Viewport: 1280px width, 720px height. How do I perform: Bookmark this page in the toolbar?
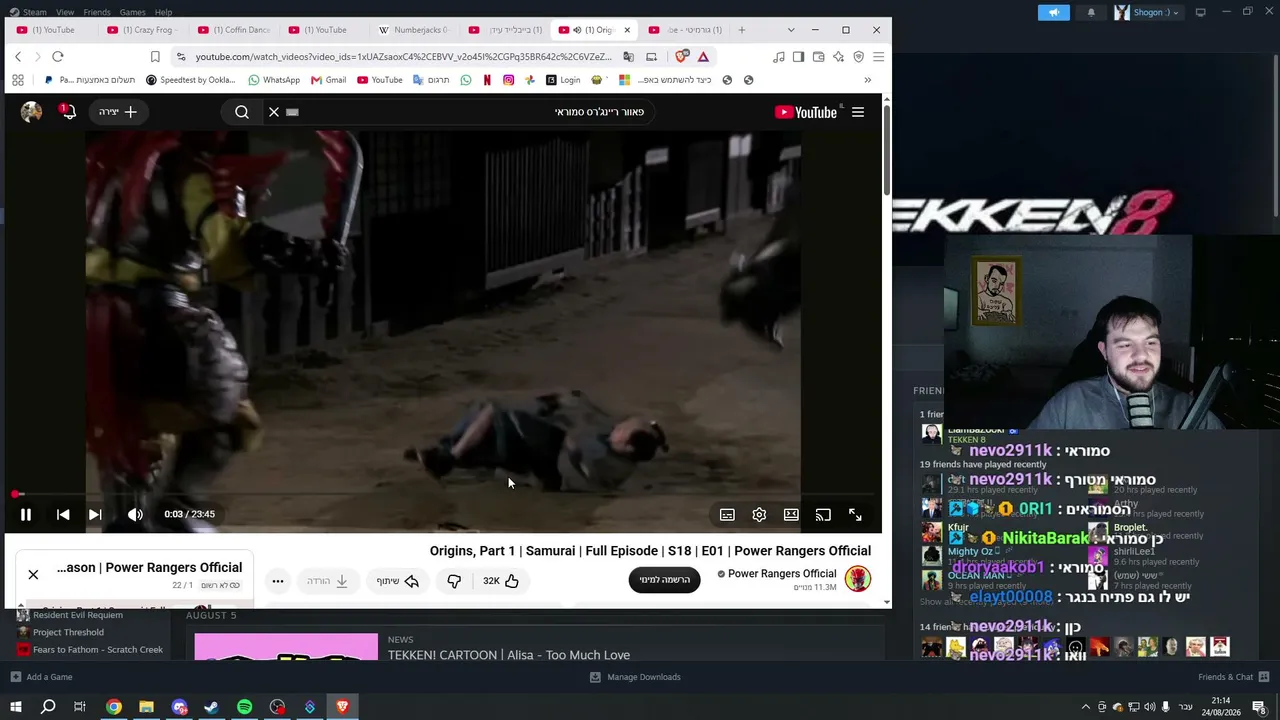[155, 57]
